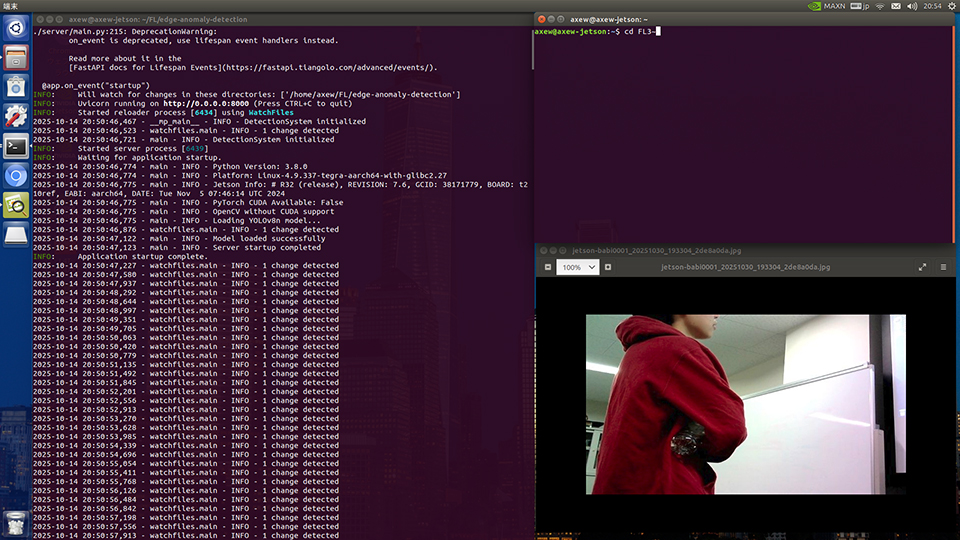Image resolution: width=960 pixels, height=540 pixels.
Task: Expand the 100% zoom level dropdown
Action: 578,268
